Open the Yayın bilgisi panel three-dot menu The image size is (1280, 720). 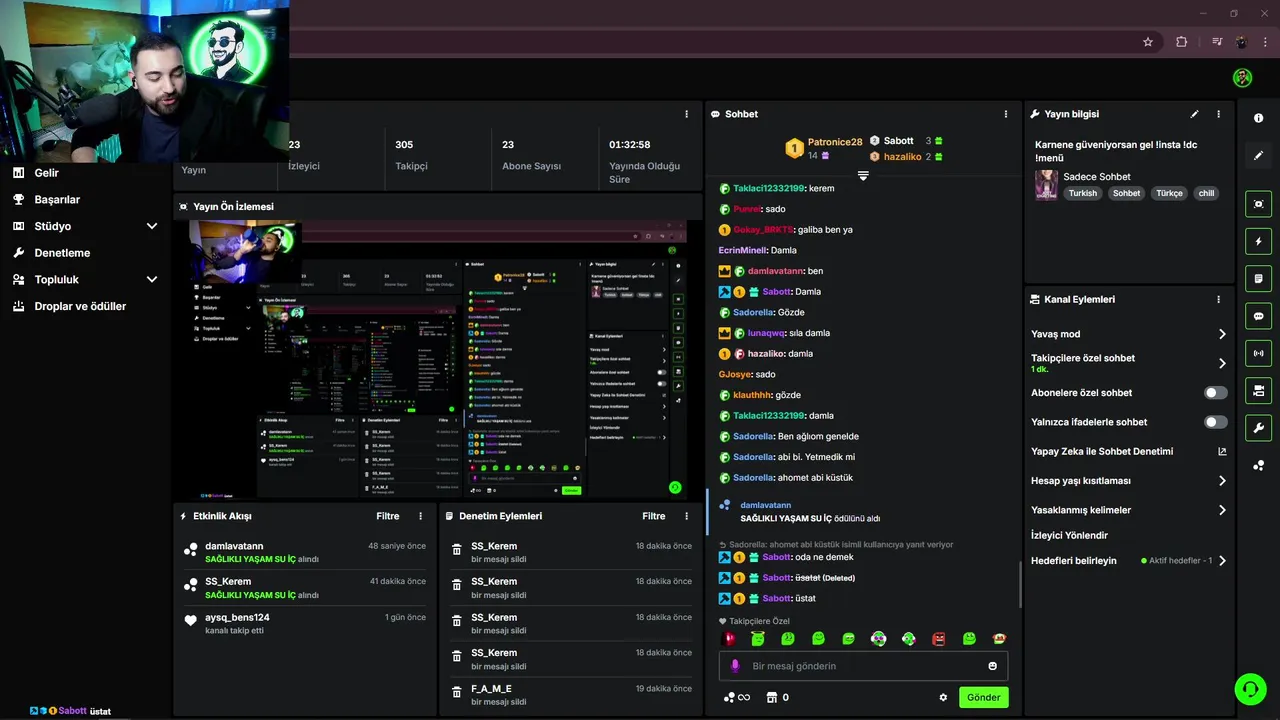(1218, 114)
